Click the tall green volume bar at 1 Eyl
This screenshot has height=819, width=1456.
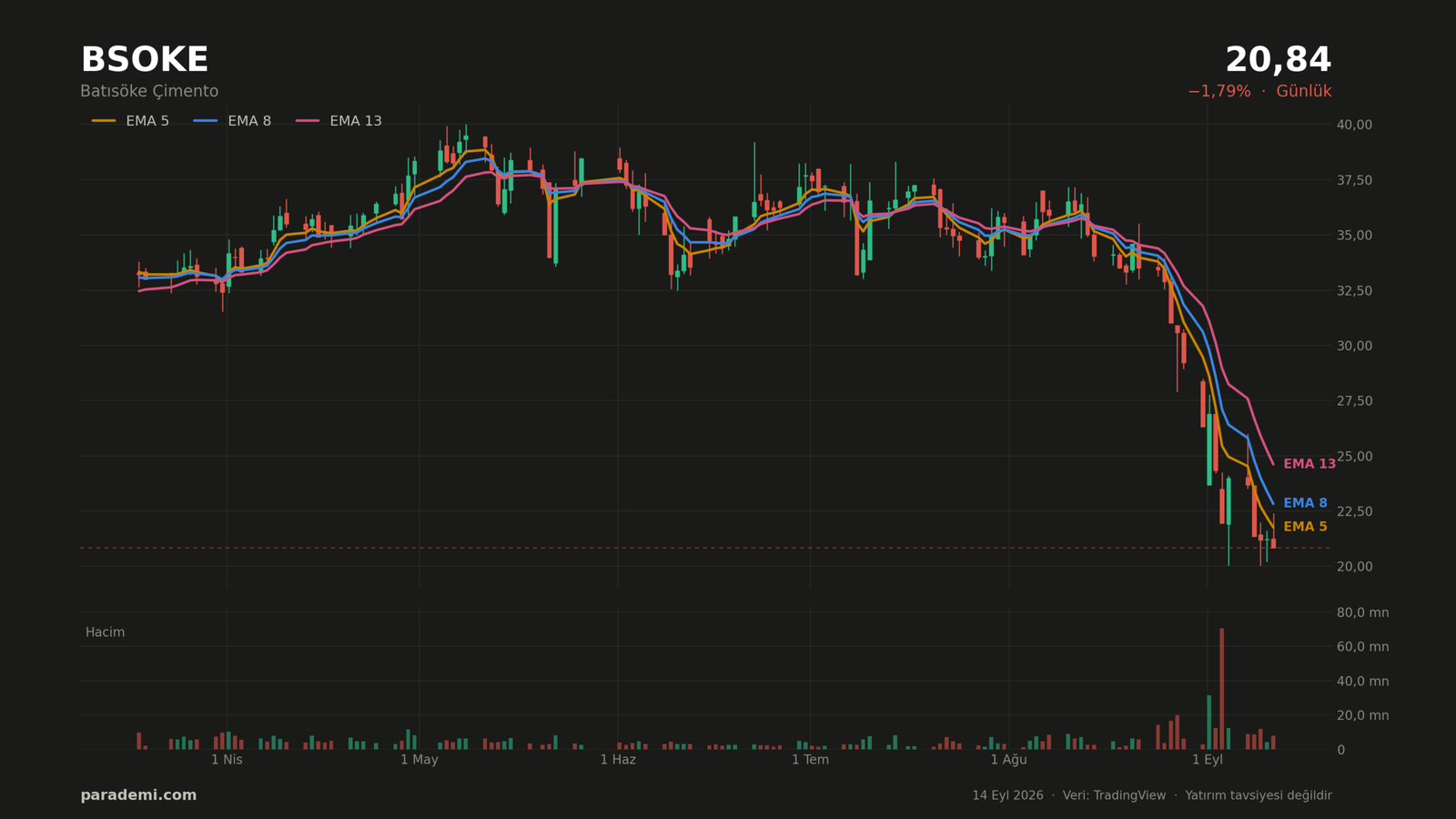pyautogui.click(x=1208, y=723)
